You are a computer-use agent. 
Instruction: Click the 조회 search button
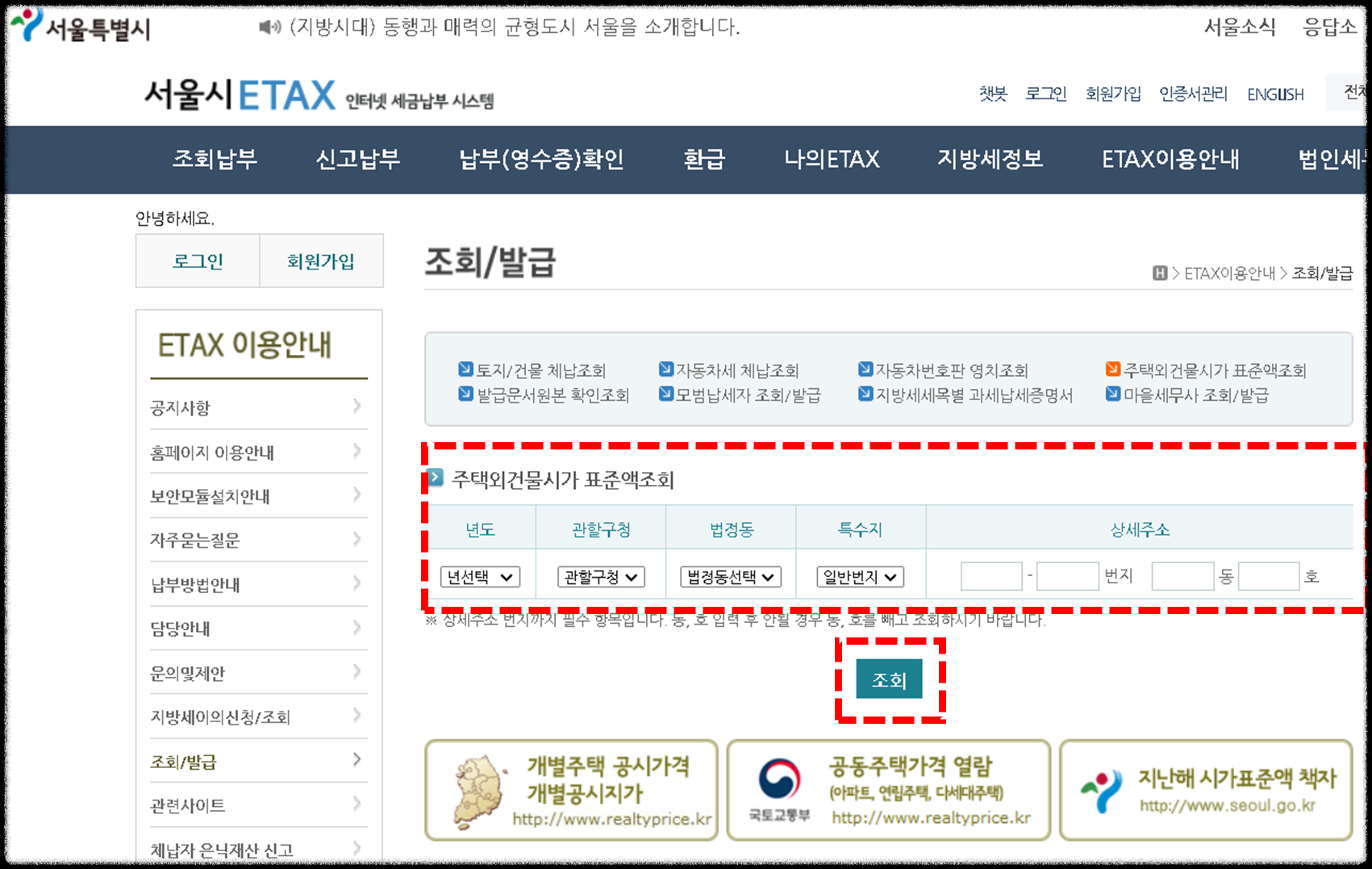[890, 679]
